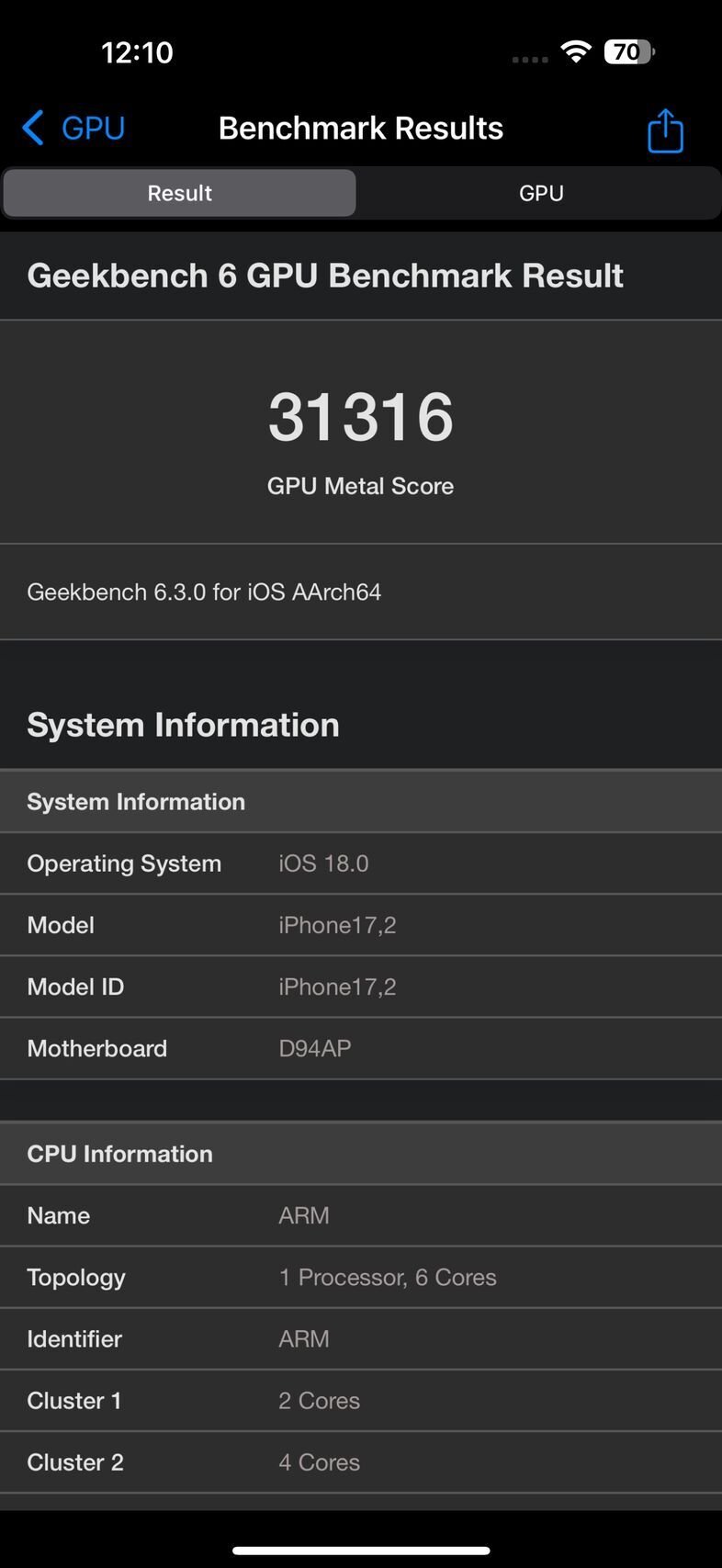
Task: Tap the battery indicator showing 70
Action: pyautogui.click(x=628, y=51)
